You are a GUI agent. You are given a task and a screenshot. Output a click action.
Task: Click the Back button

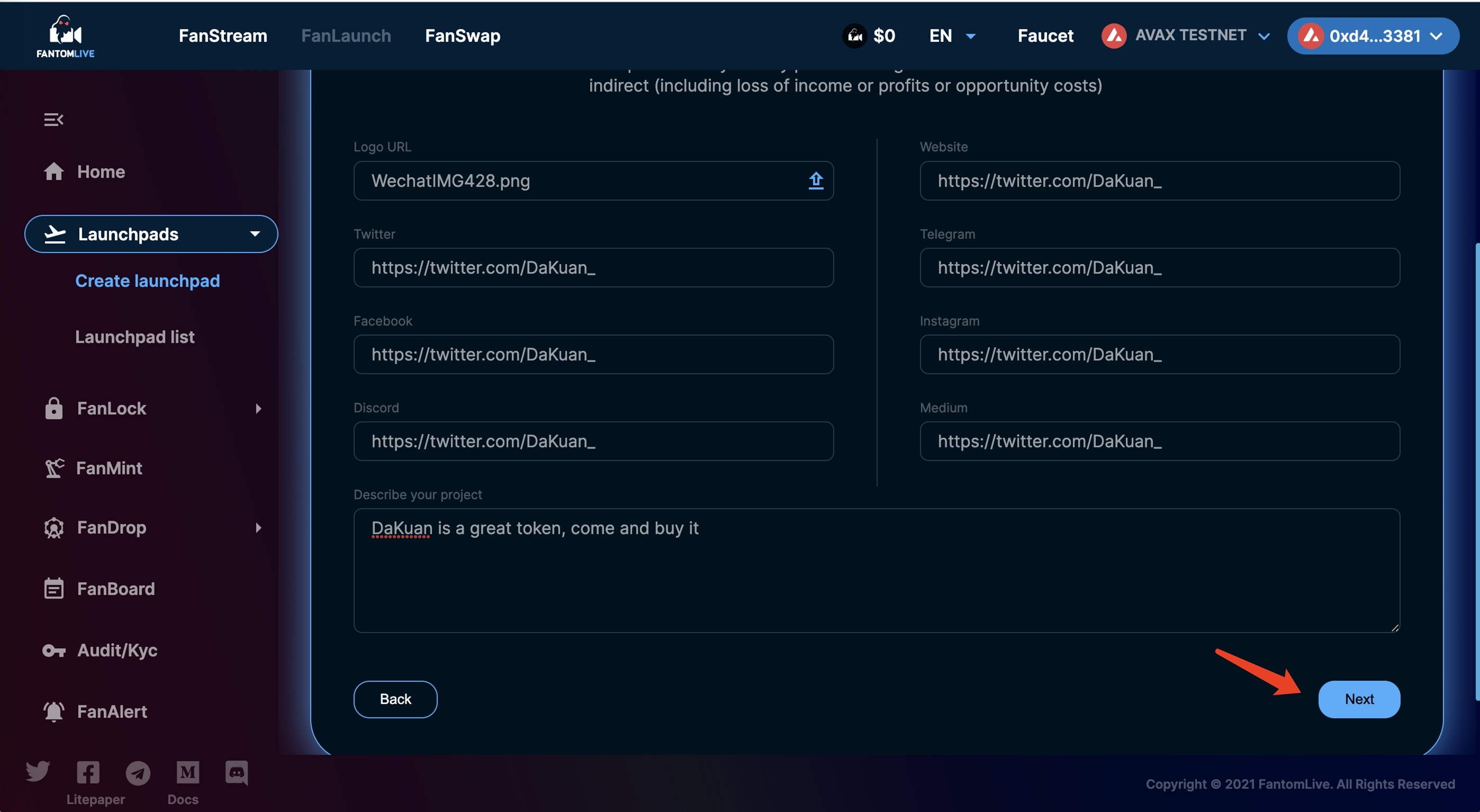pos(395,699)
